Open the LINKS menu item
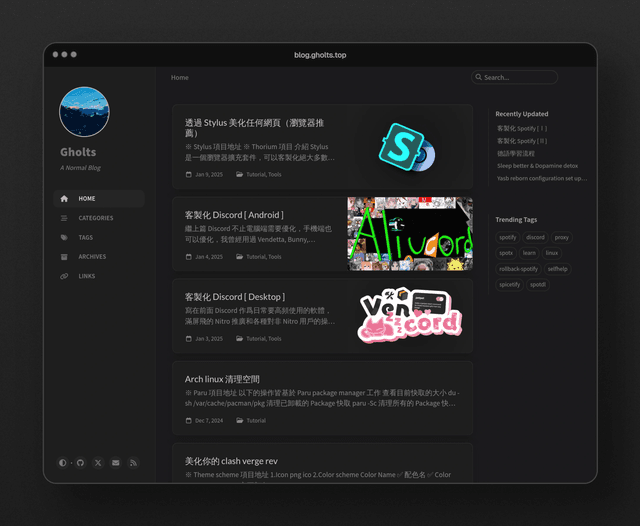Image resolution: width=640 pixels, height=526 pixels. [x=99, y=276]
